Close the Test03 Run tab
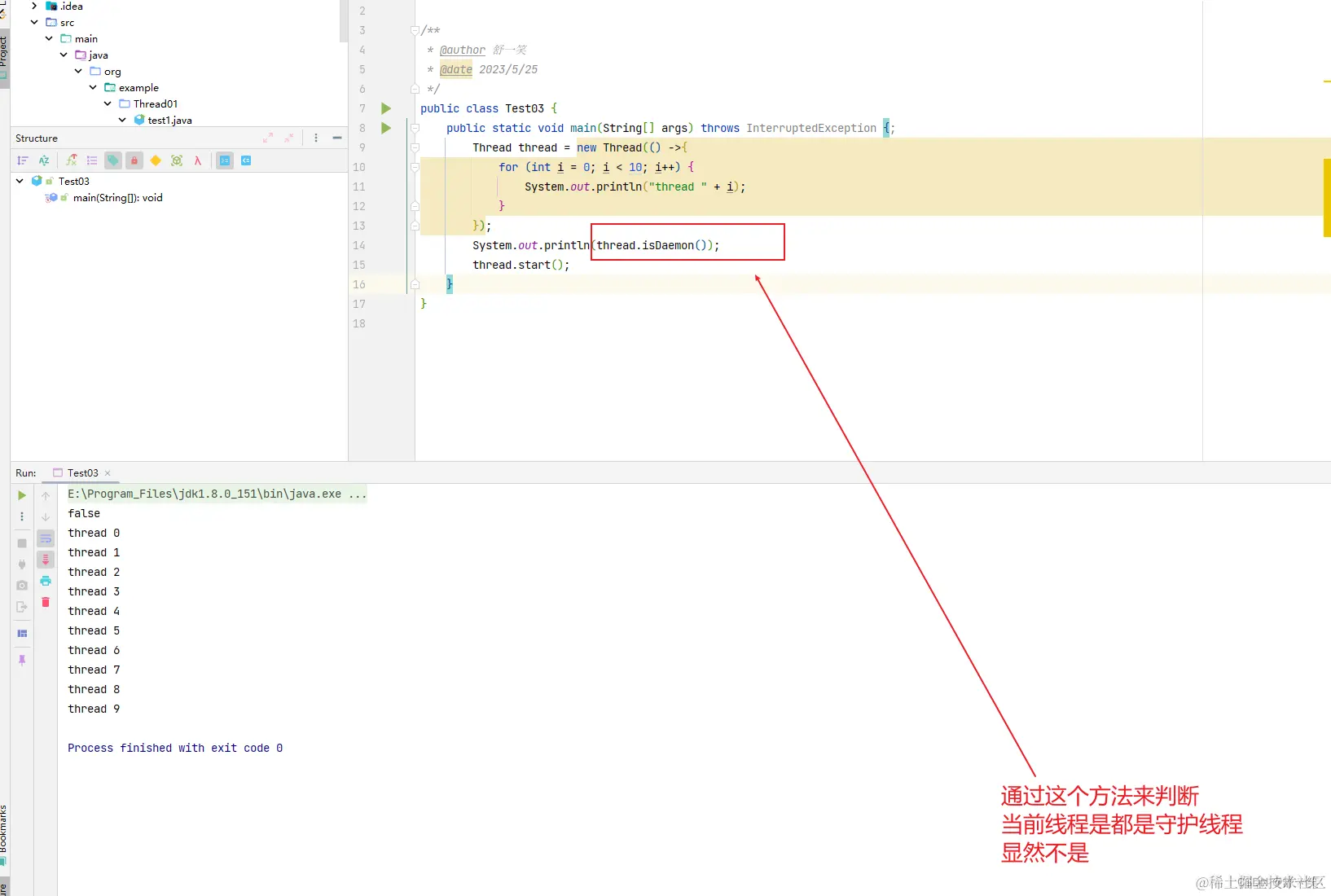1331x896 pixels. [x=108, y=473]
